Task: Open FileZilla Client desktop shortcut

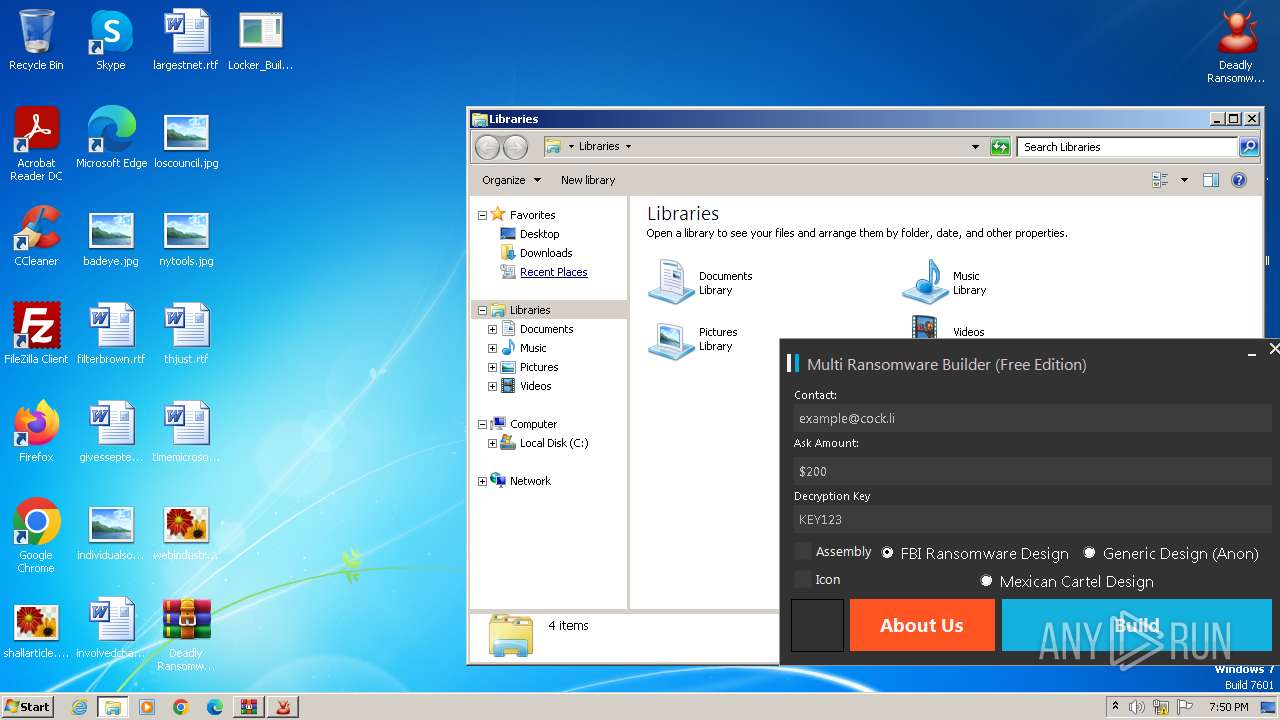Action: click(36, 334)
